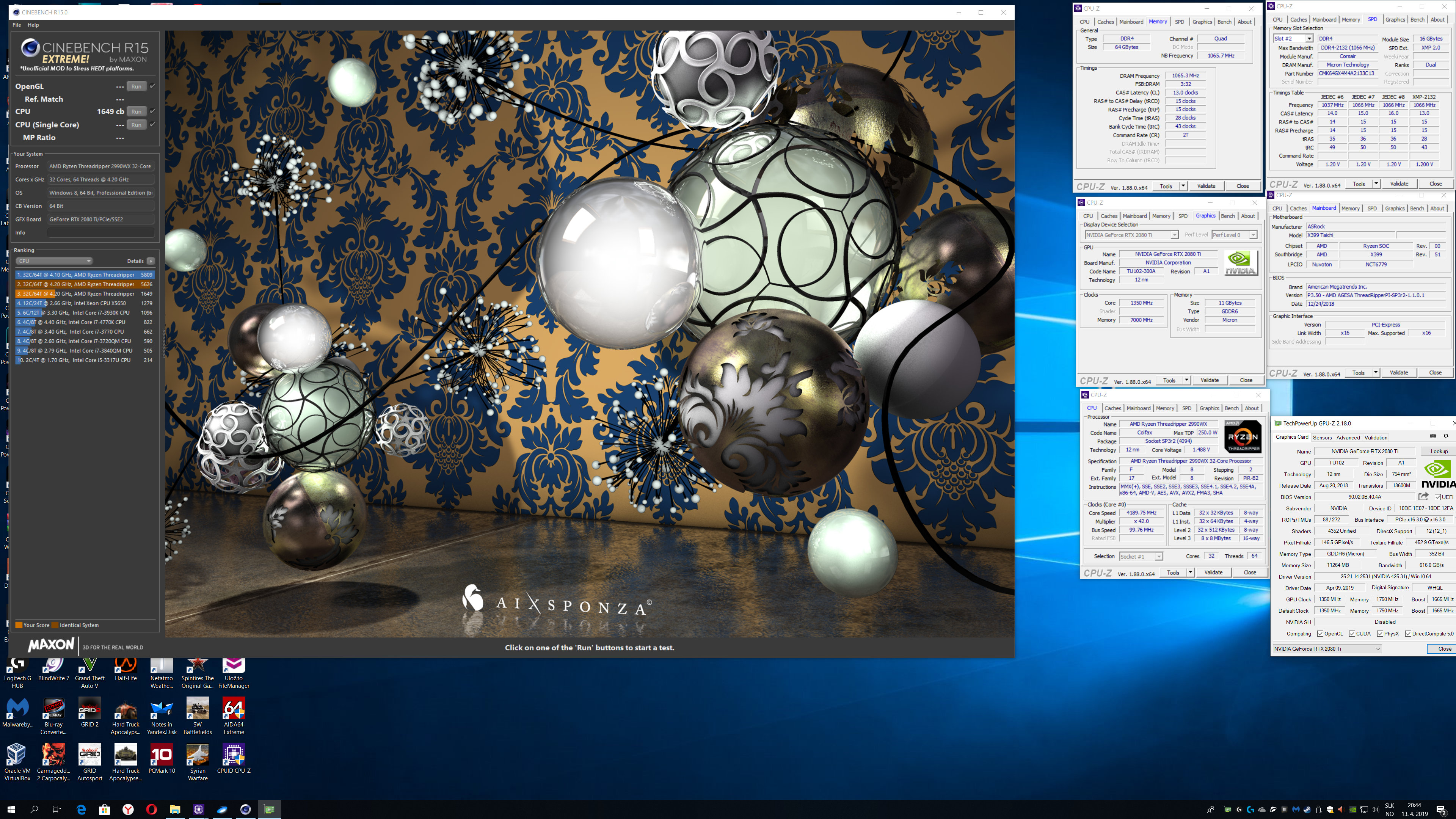Click NVIDIA icon in system tray
The width and height of the screenshot is (1456, 819).
[1352, 810]
